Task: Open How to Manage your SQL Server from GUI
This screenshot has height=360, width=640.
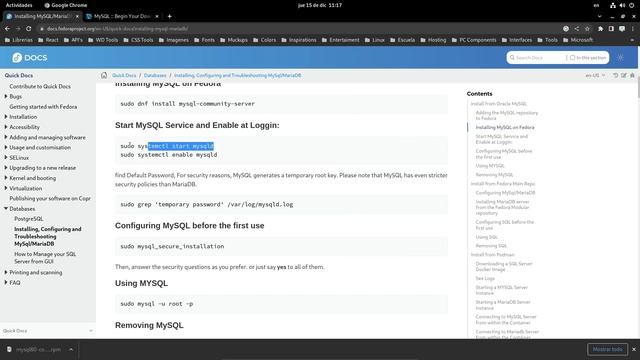Action: [45, 258]
